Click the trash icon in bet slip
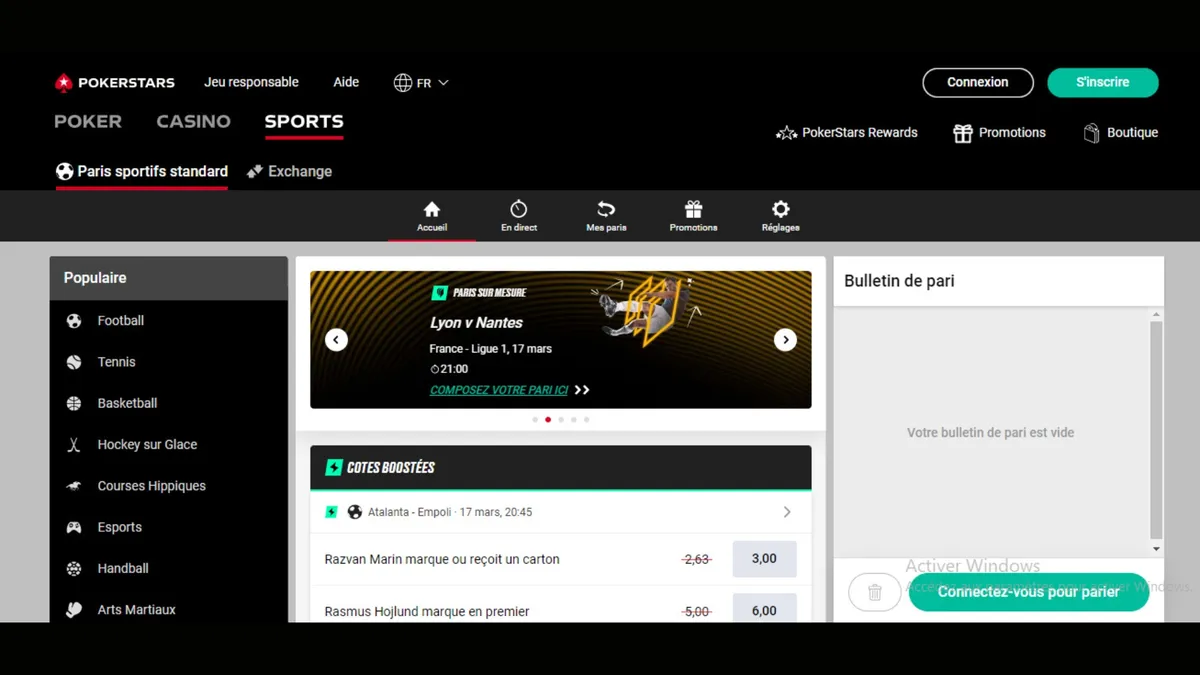The image size is (1200, 675). tap(874, 593)
